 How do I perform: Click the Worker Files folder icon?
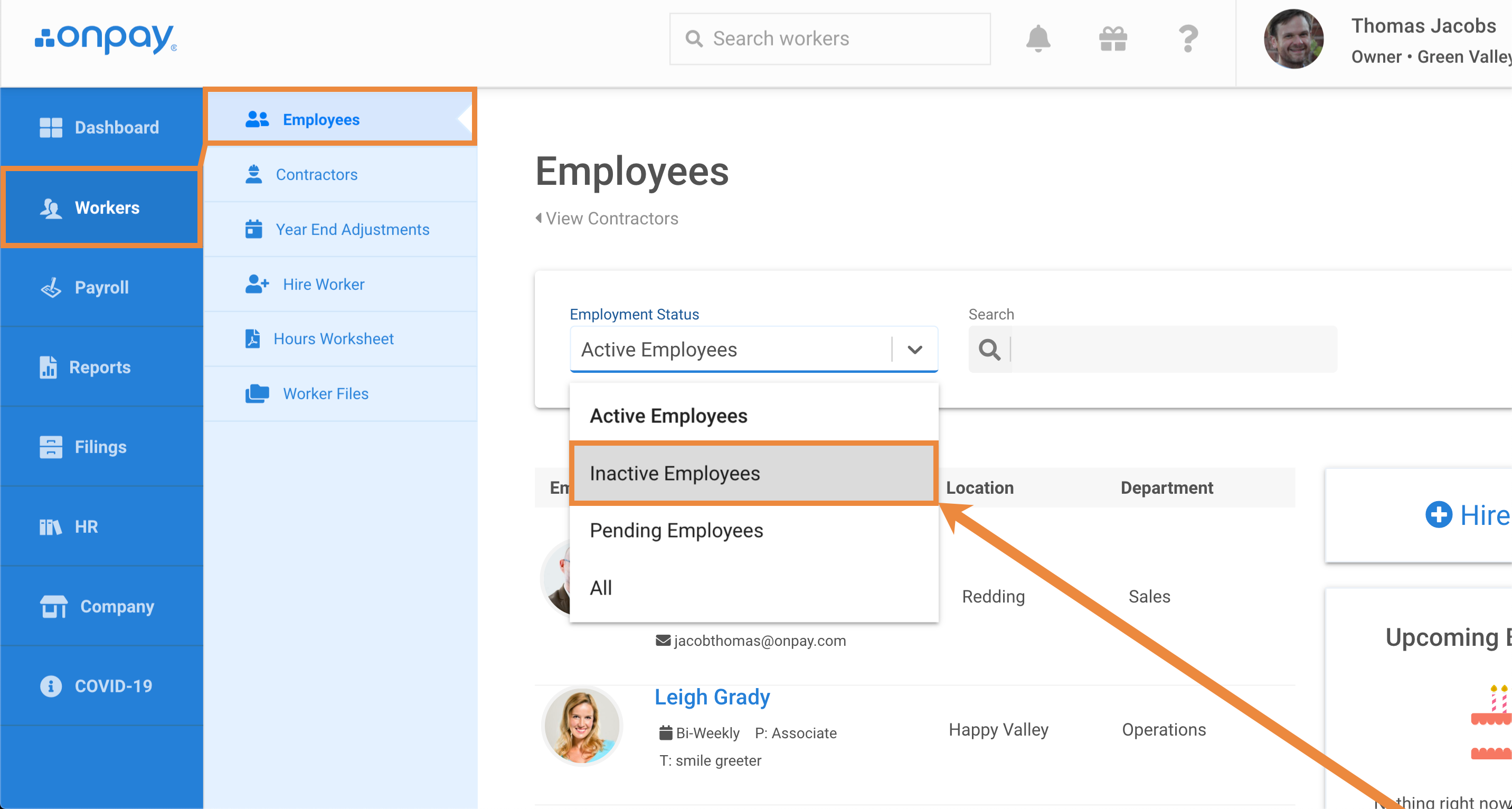pos(257,393)
